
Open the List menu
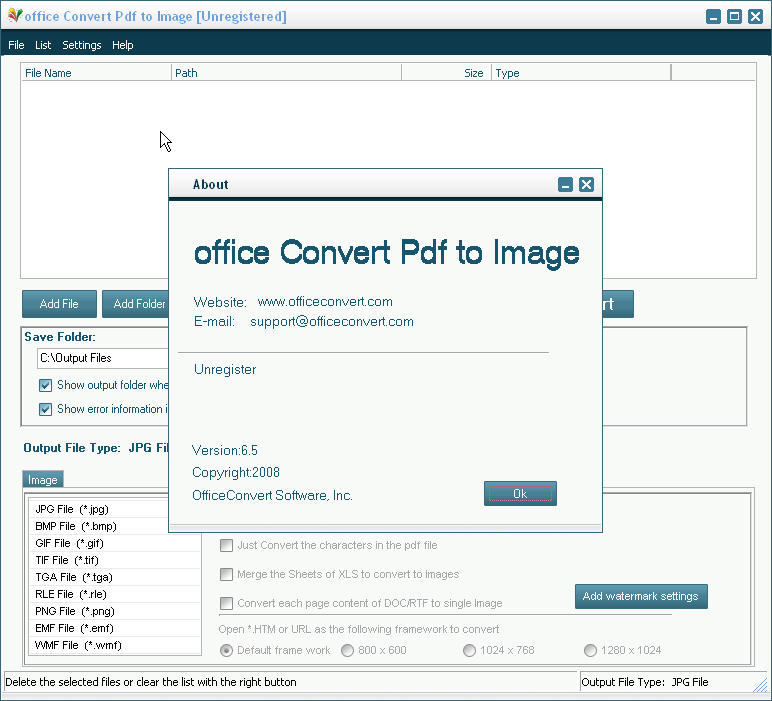43,45
